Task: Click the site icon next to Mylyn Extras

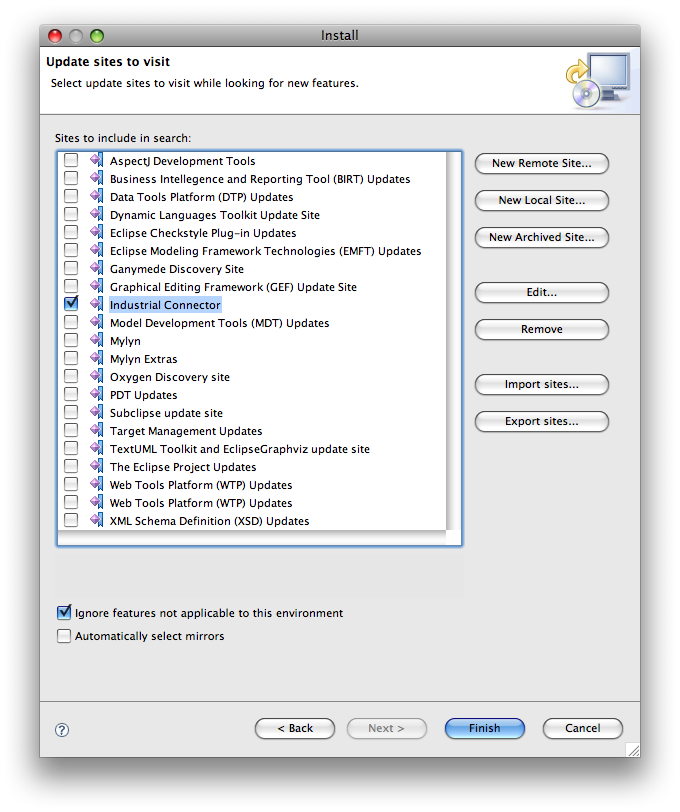Action: click(x=96, y=358)
